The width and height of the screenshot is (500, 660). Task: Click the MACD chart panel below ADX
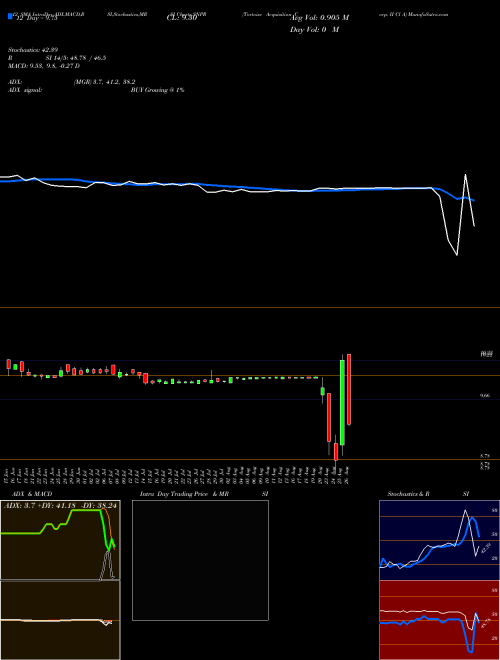coord(60,620)
